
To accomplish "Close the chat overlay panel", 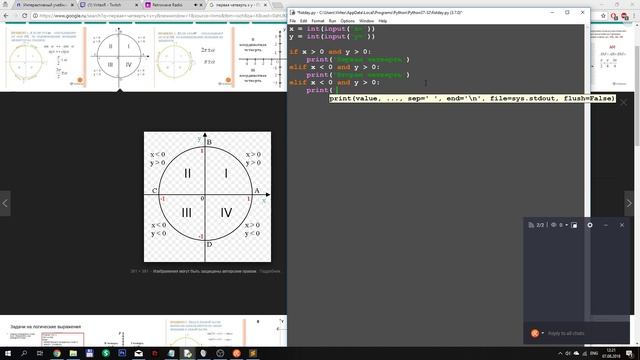I will (622, 225).
